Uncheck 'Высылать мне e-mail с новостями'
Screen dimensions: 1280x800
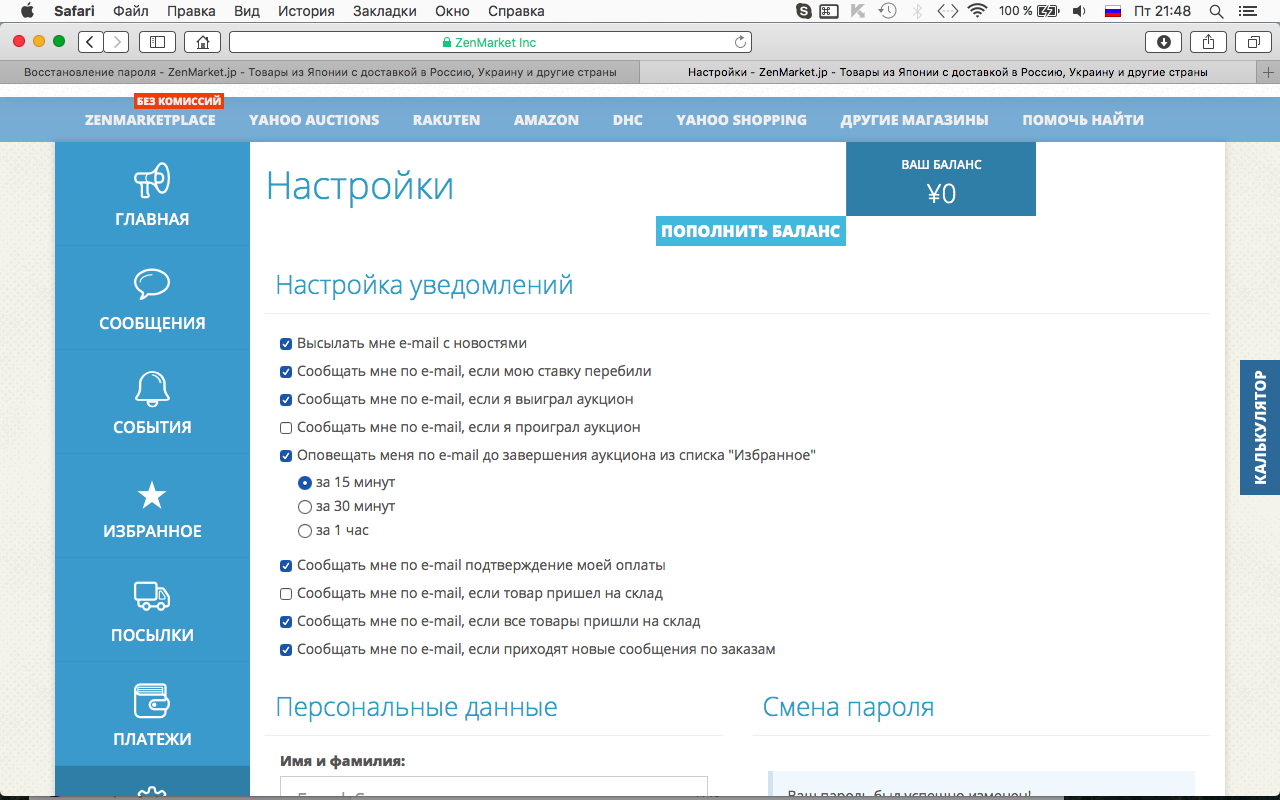click(286, 344)
